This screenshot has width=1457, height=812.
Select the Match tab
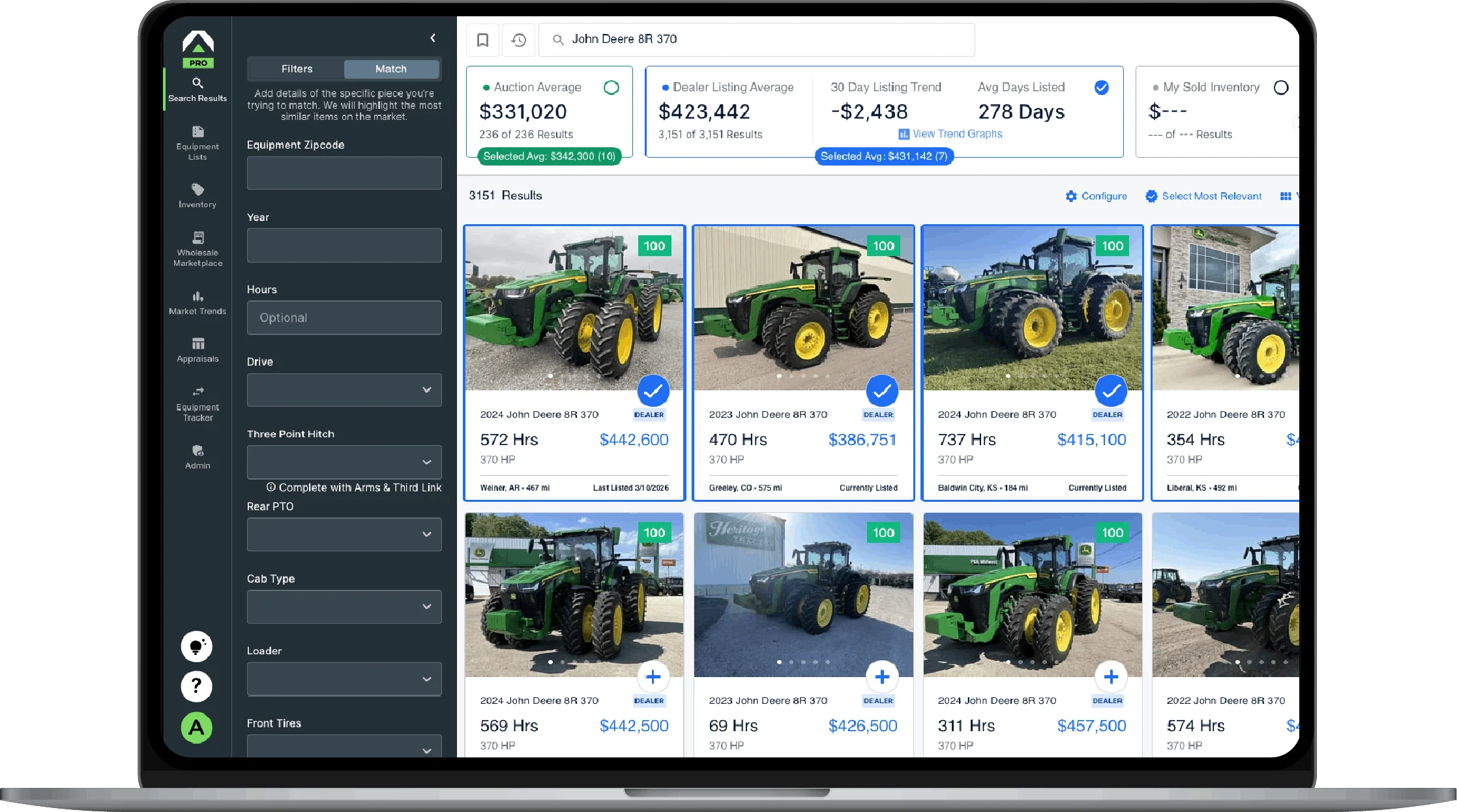tap(390, 69)
